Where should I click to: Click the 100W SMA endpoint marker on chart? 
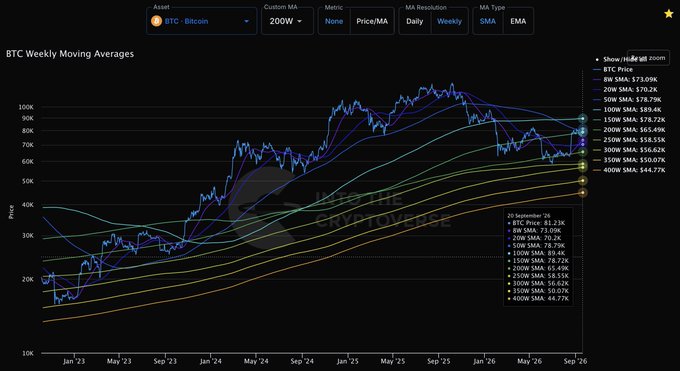582,118
